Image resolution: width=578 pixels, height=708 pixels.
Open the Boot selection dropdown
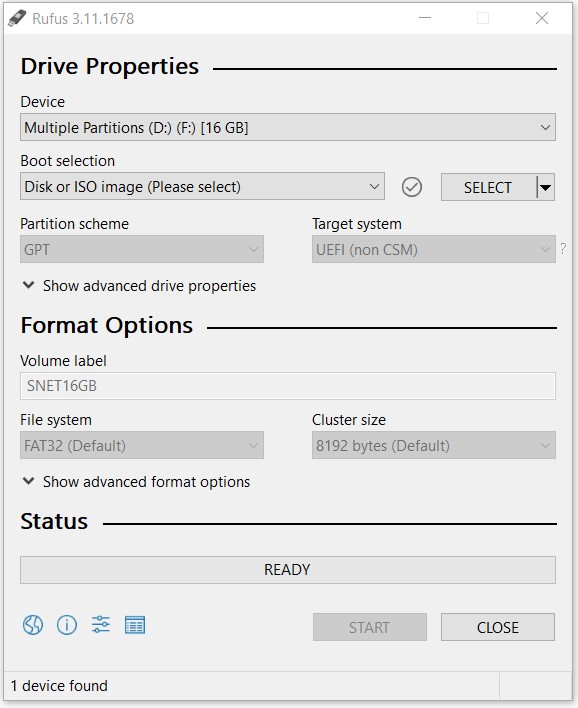[x=202, y=186]
